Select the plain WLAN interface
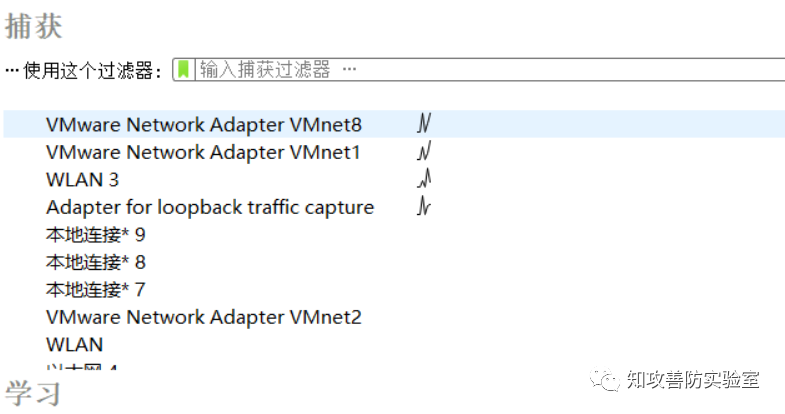Viewport: 785px width, 414px height. pos(75,344)
